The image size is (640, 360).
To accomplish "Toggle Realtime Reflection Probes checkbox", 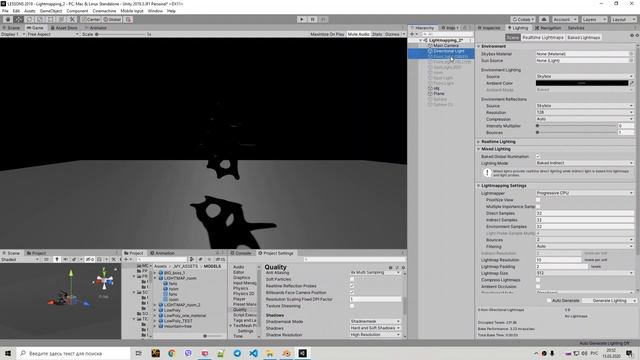I will click(x=352, y=286).
